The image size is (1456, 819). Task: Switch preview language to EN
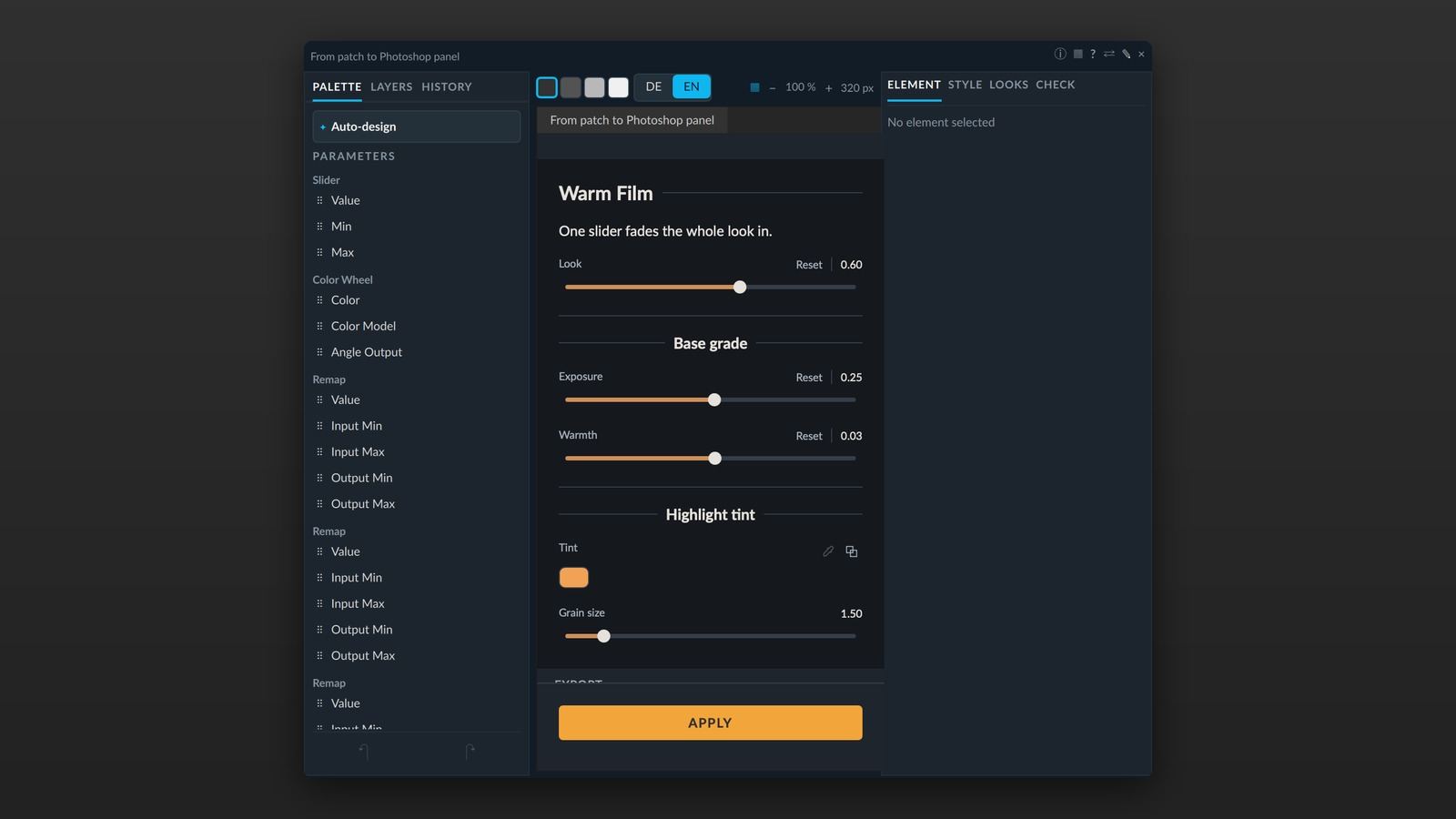692,87
